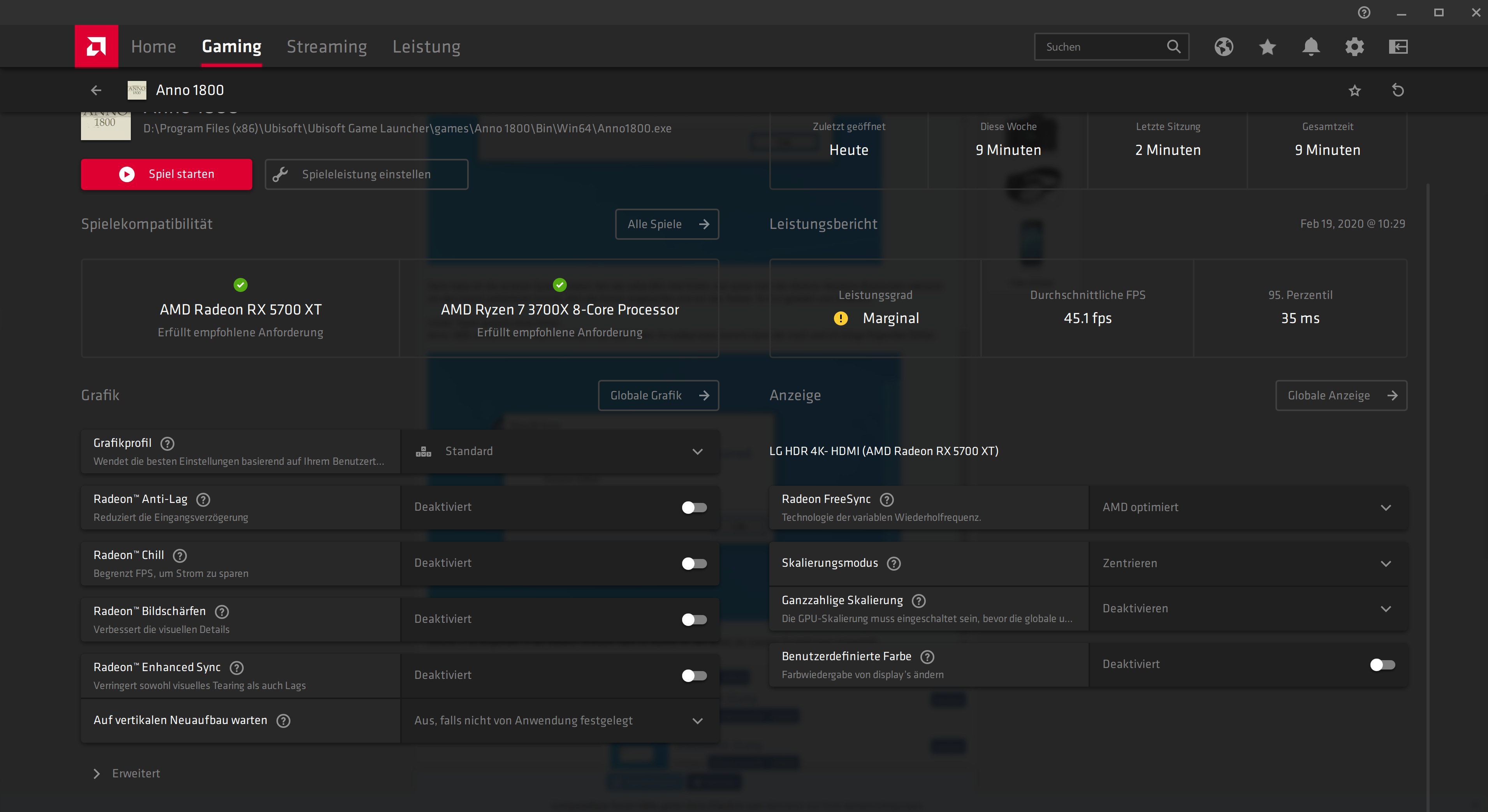The image size is (1488, 812).
Task: Enable Radeon Anti-Lag toggle
Action: click(694, 508)
